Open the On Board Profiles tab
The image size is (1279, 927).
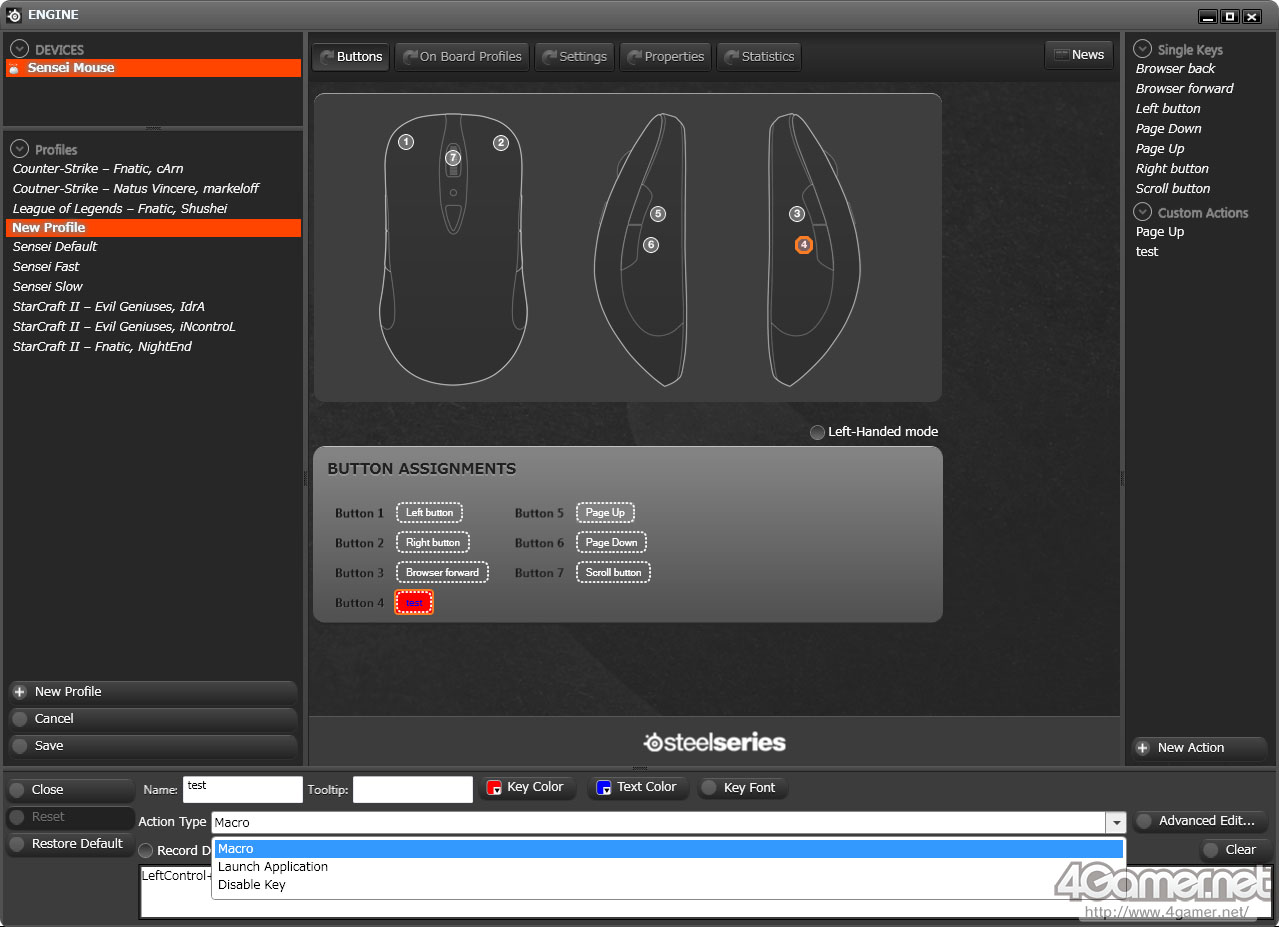(x=462, y=57)
